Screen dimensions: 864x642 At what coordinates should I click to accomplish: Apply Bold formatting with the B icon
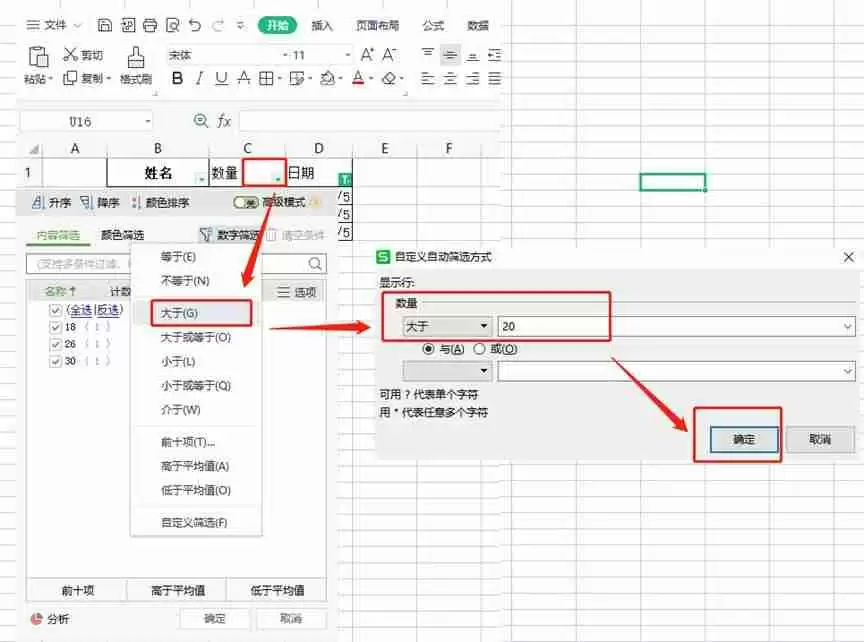[176, 78]
